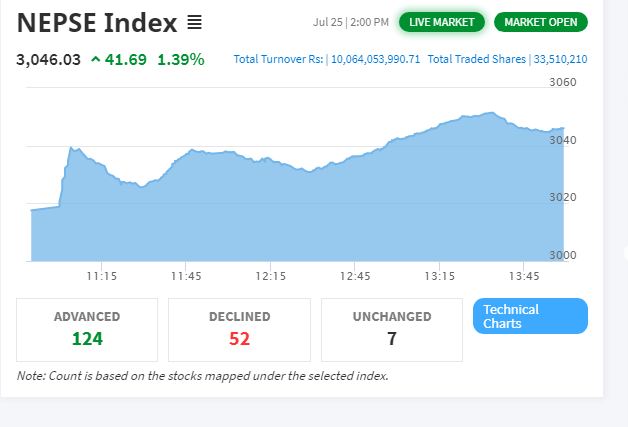
Task: Open Technical Charts
Action: 530,316
